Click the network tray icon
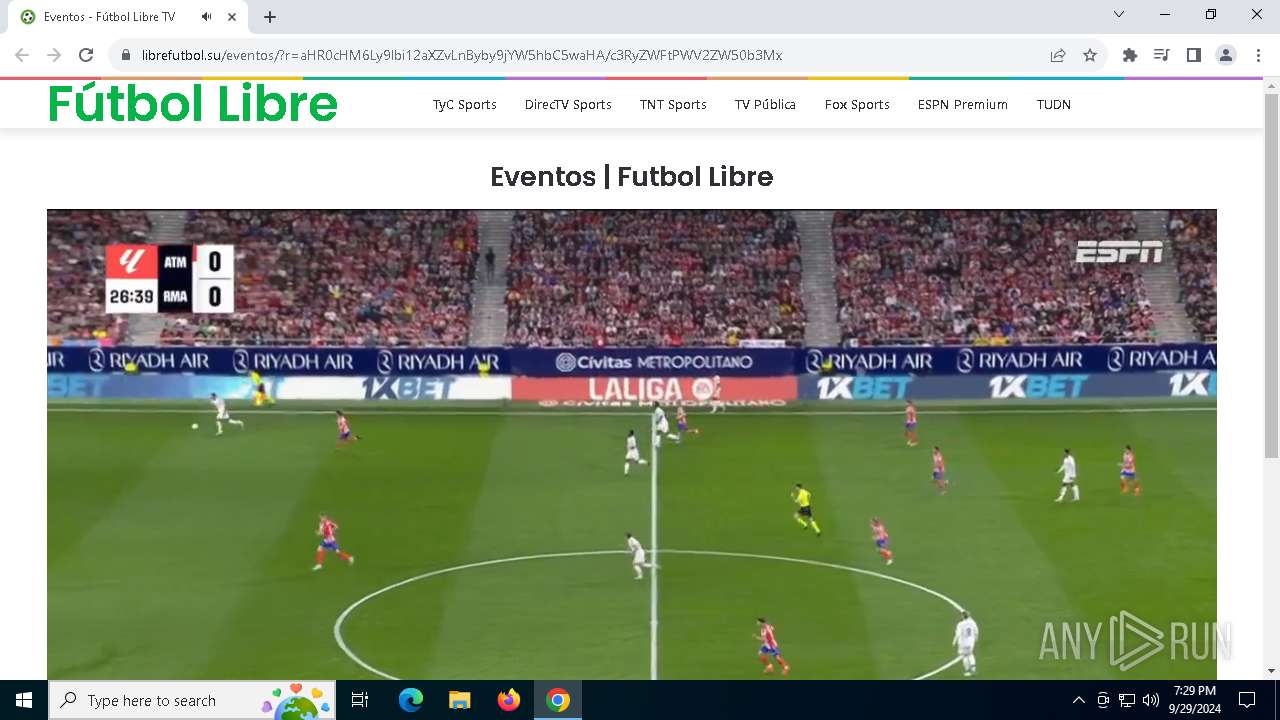Screen dimensions: 1280x720 click(x=1127, y=700)
